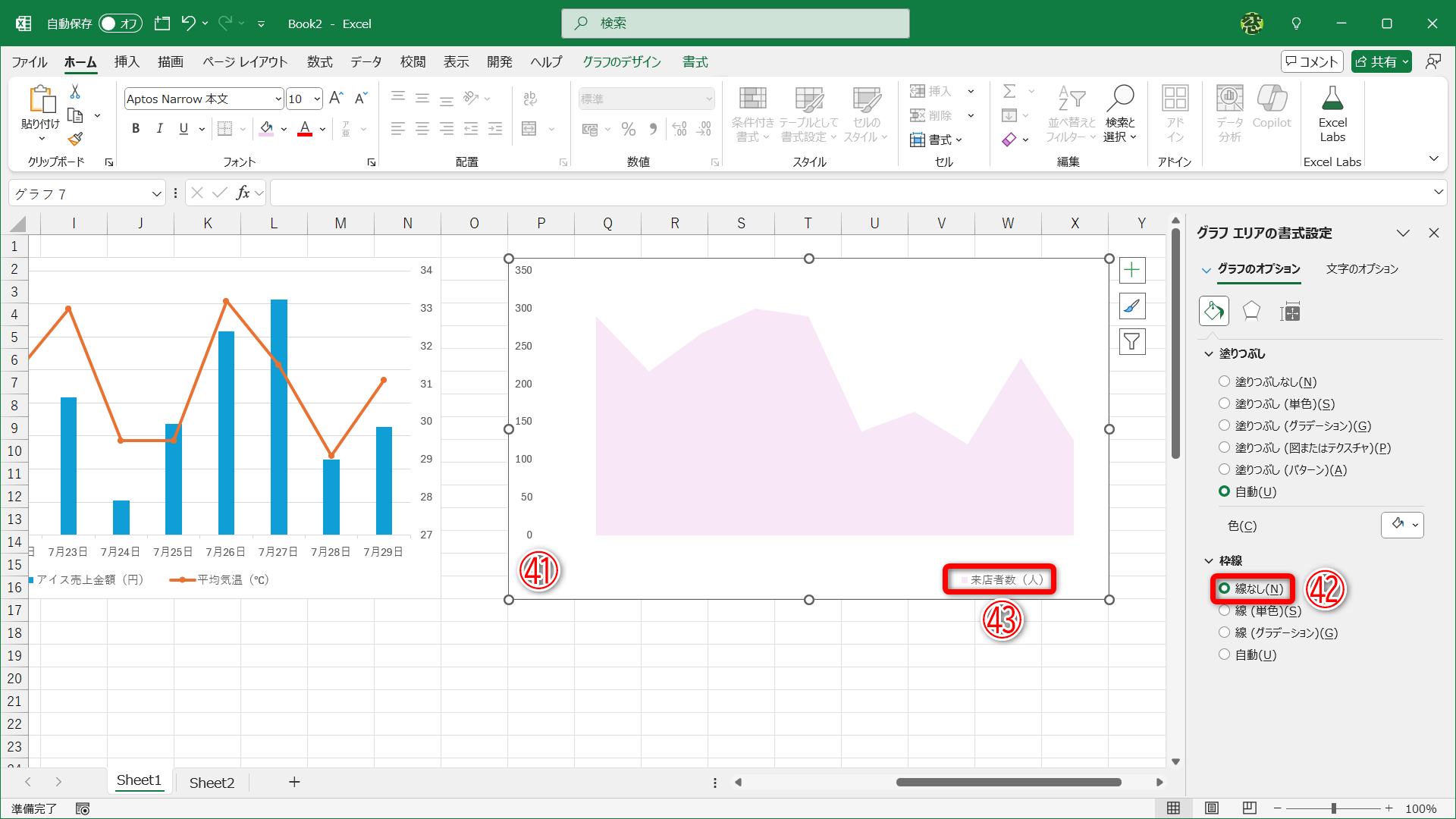Select 塗りつぶしなし(N) radio option
Image resolution: width=1456 pixels, height=819 pixels.
coord(1224,381)
